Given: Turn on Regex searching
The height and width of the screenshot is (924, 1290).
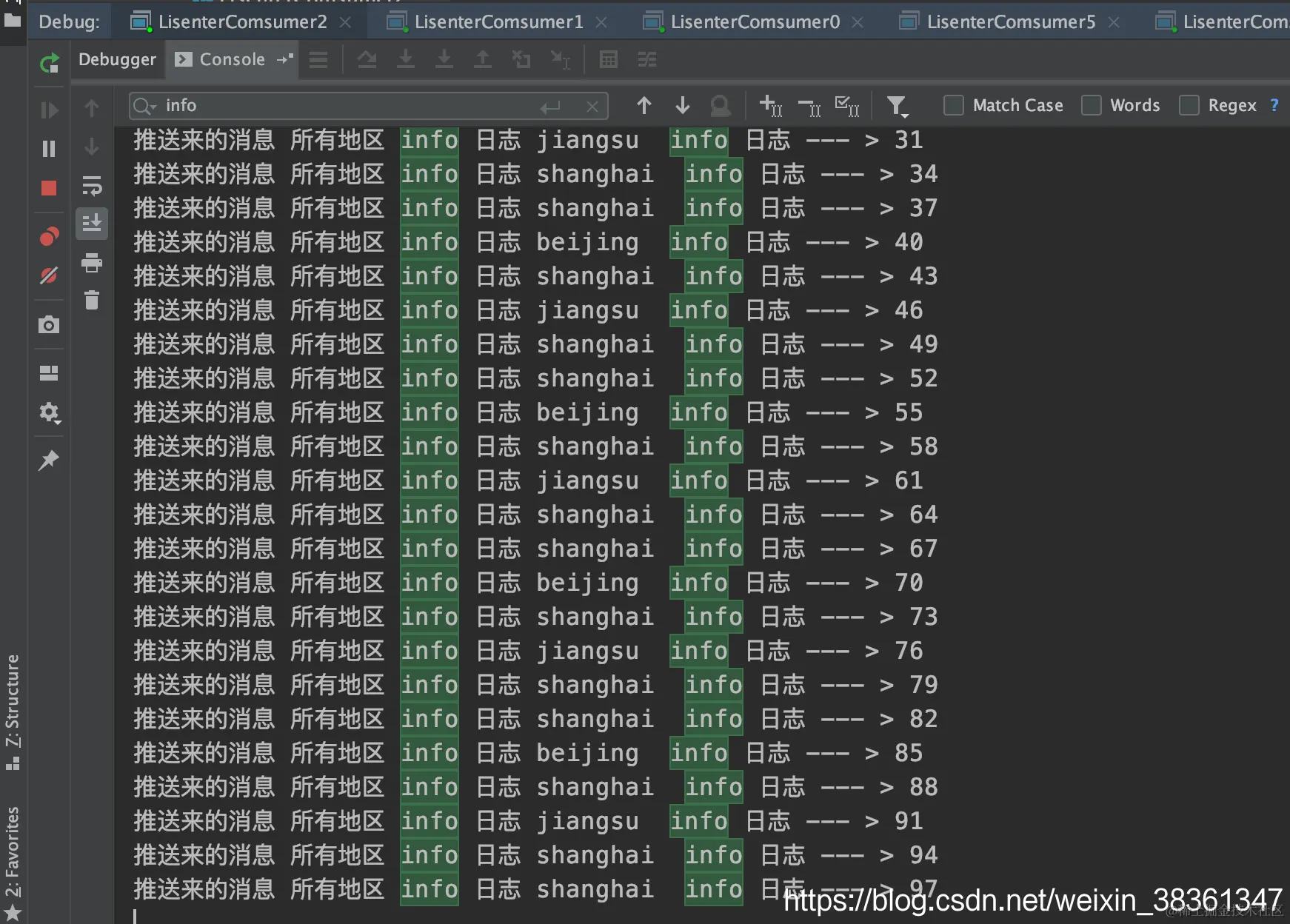Looking at the screenshot, I should 1190,105.
